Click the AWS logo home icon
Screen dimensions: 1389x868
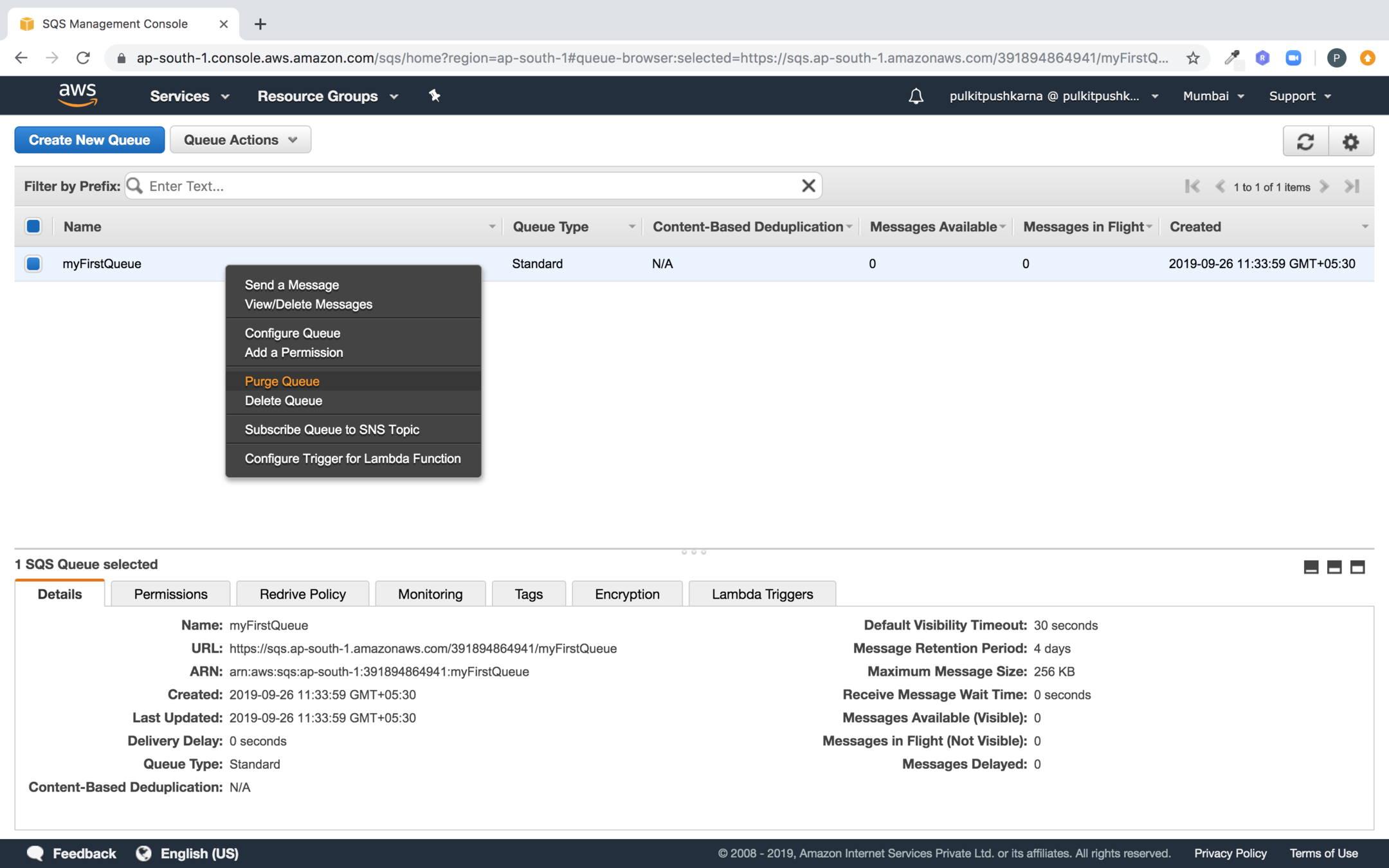[x=77, y=95]
